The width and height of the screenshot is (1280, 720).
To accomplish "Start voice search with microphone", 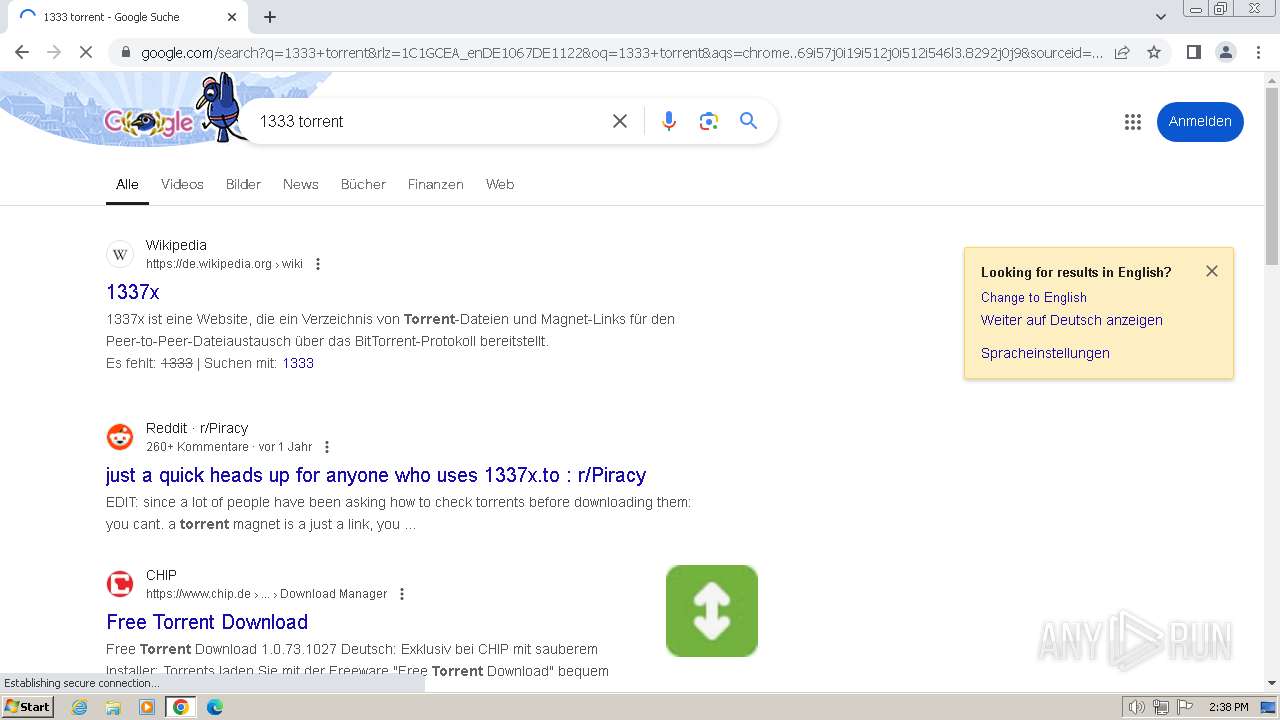I will (x=669, y=121).
